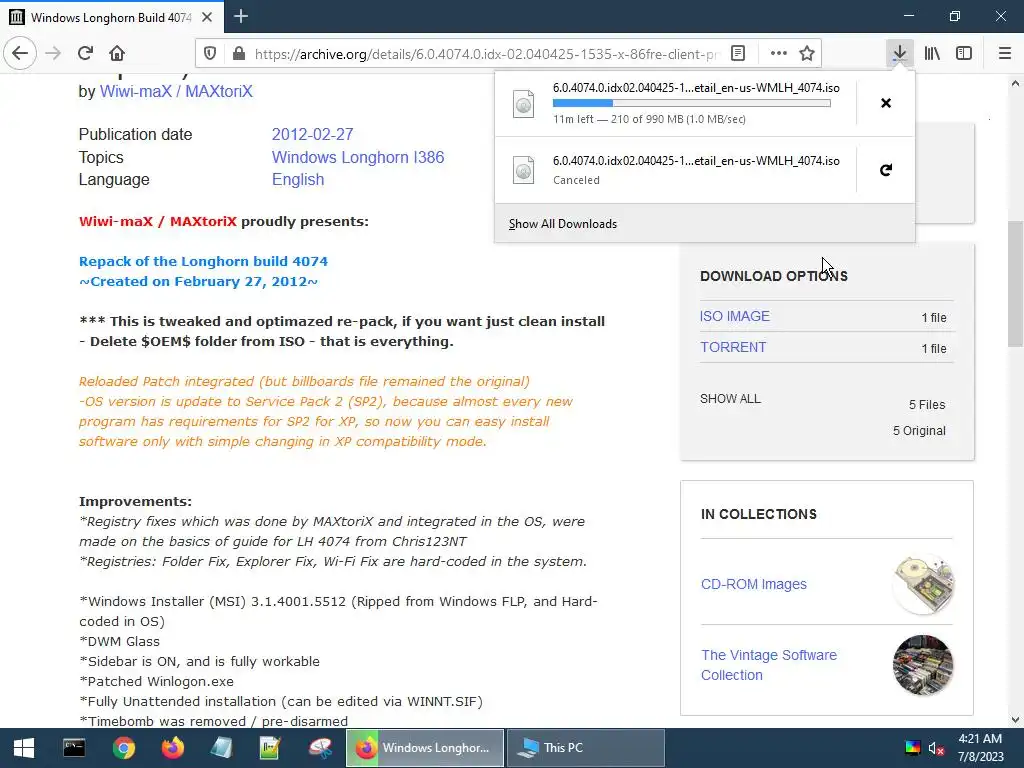This screenshot has width=1024, height=768.
Task: Toggle reader view in address bar
Action: click(x=738, y=54)
